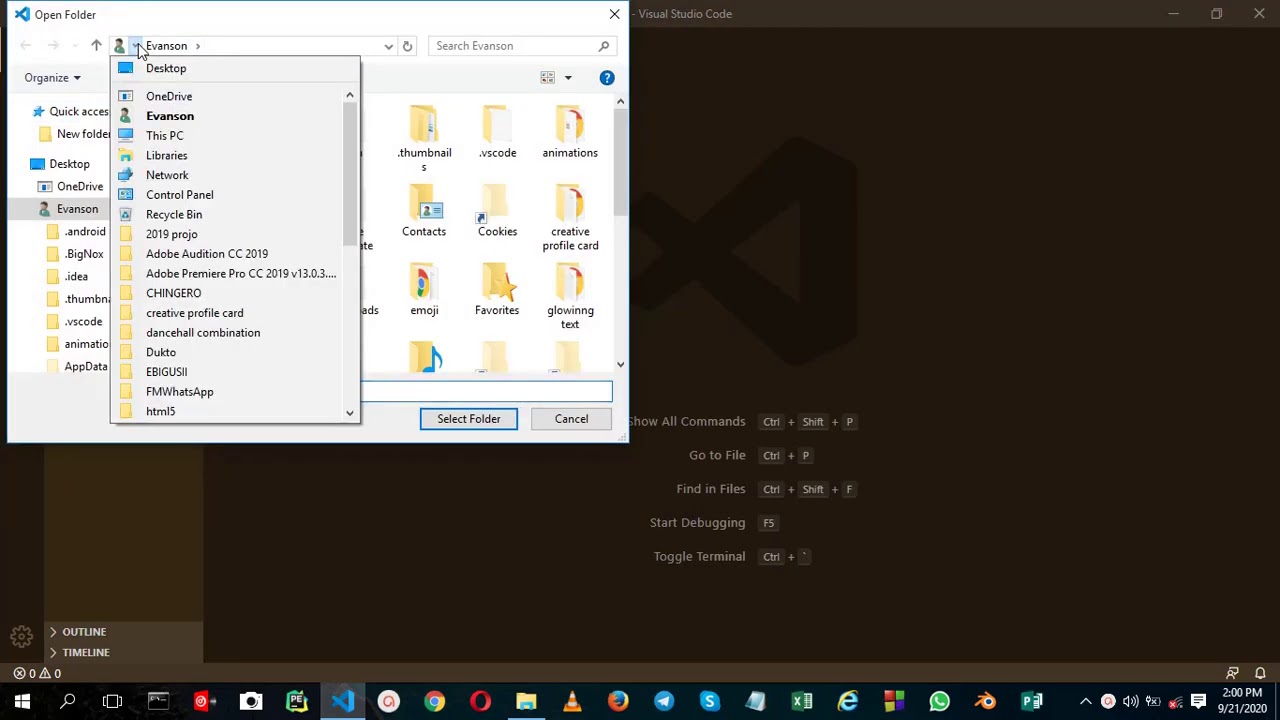This screenshot has height=720, width=1280.
Task: Open the emoji folder
Action: pos(424,291)
